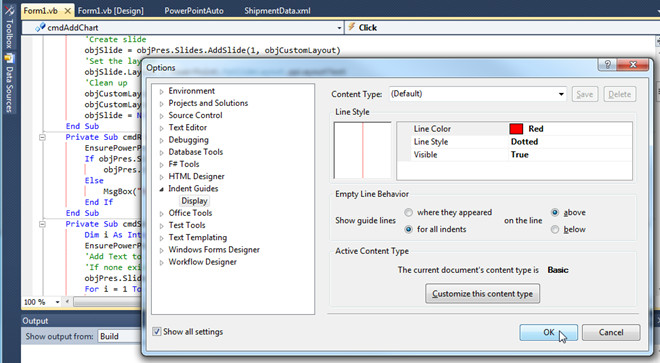
Task: Click the Dotted line style value
Action: (x=524, y=142)
